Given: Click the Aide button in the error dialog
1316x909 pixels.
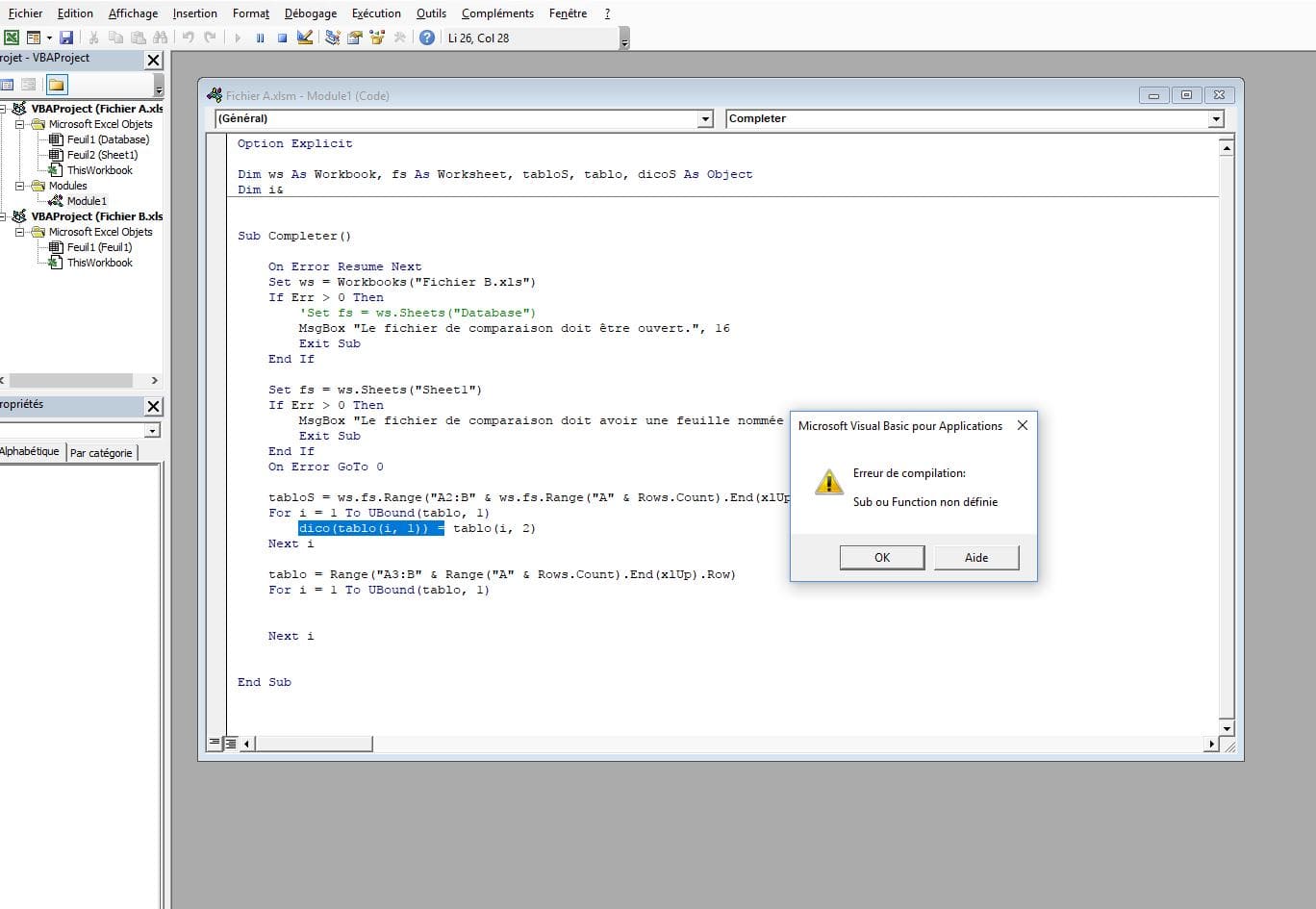Looking at the screenshot, I should click(975, 558).
